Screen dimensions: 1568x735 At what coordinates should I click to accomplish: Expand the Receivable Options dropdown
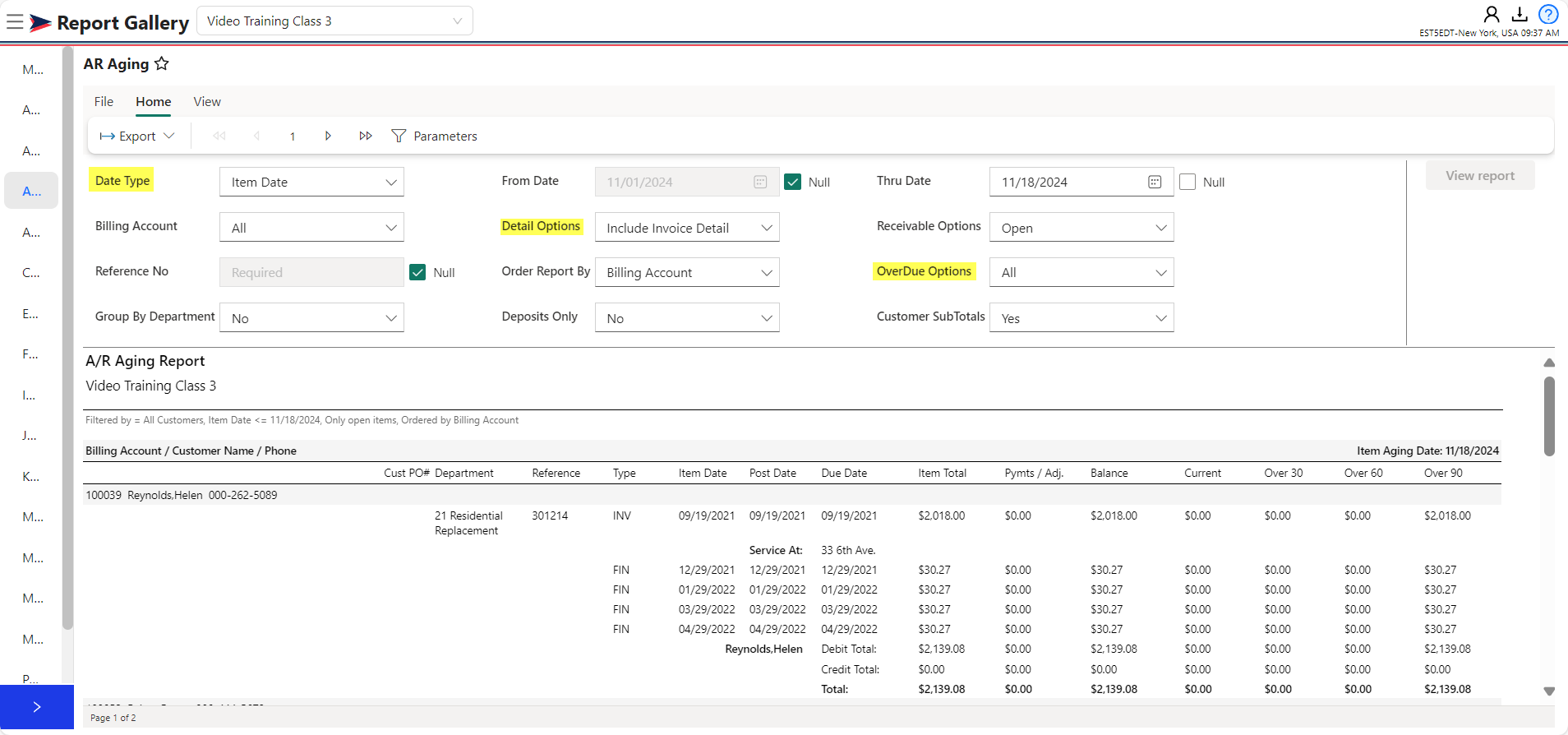coord(1081,228)
